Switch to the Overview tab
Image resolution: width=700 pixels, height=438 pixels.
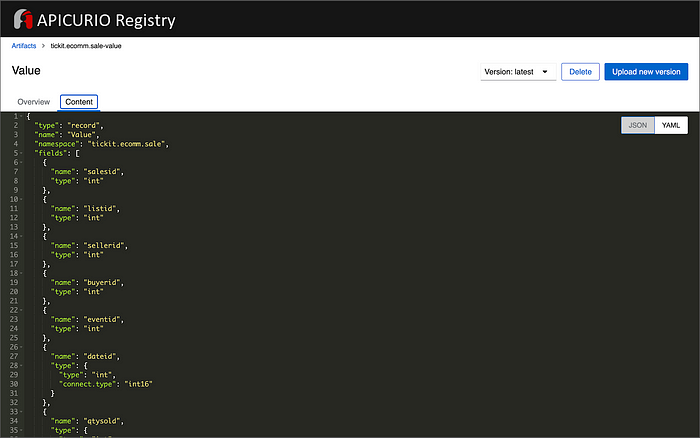click(33, 102)
